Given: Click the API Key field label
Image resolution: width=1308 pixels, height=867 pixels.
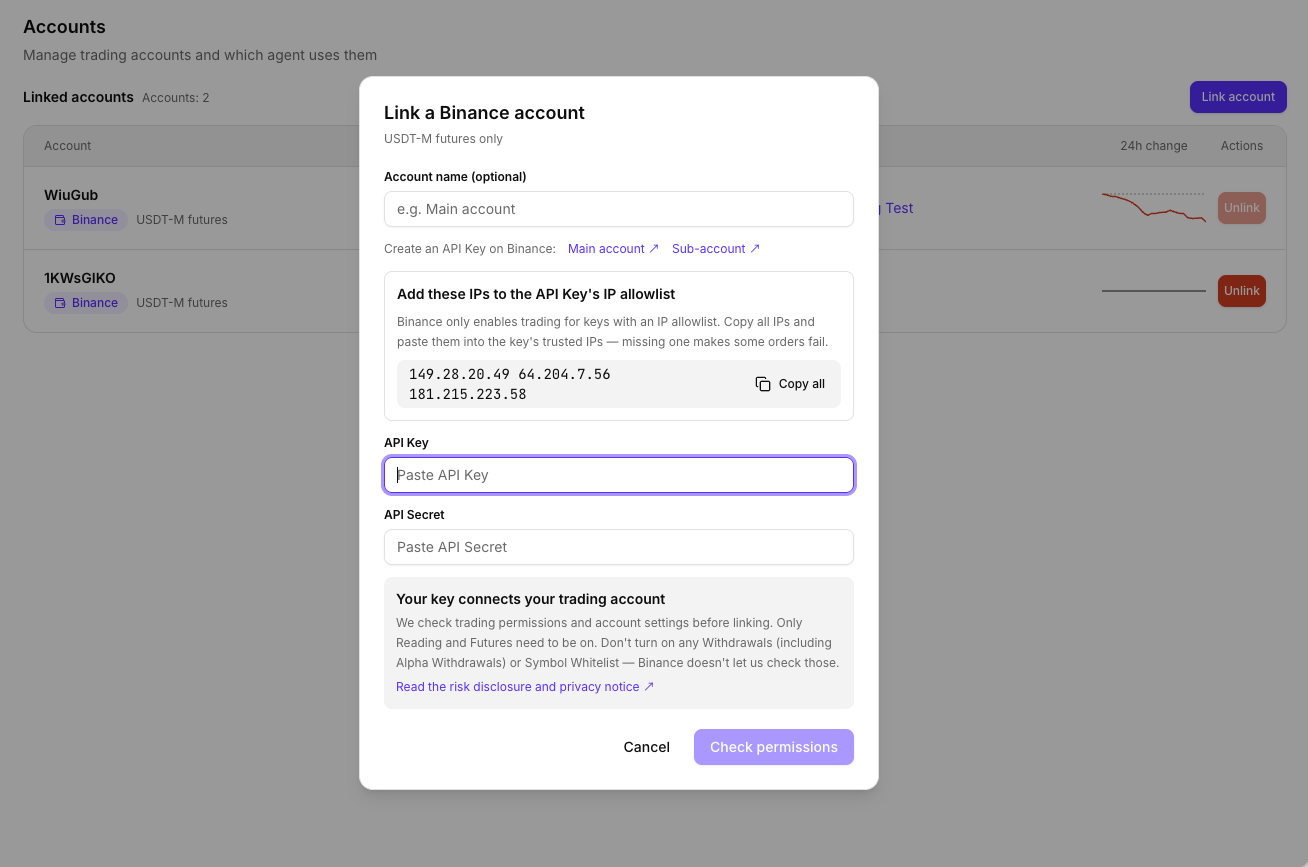Looking at the screenshot, I should click(406, 443).
